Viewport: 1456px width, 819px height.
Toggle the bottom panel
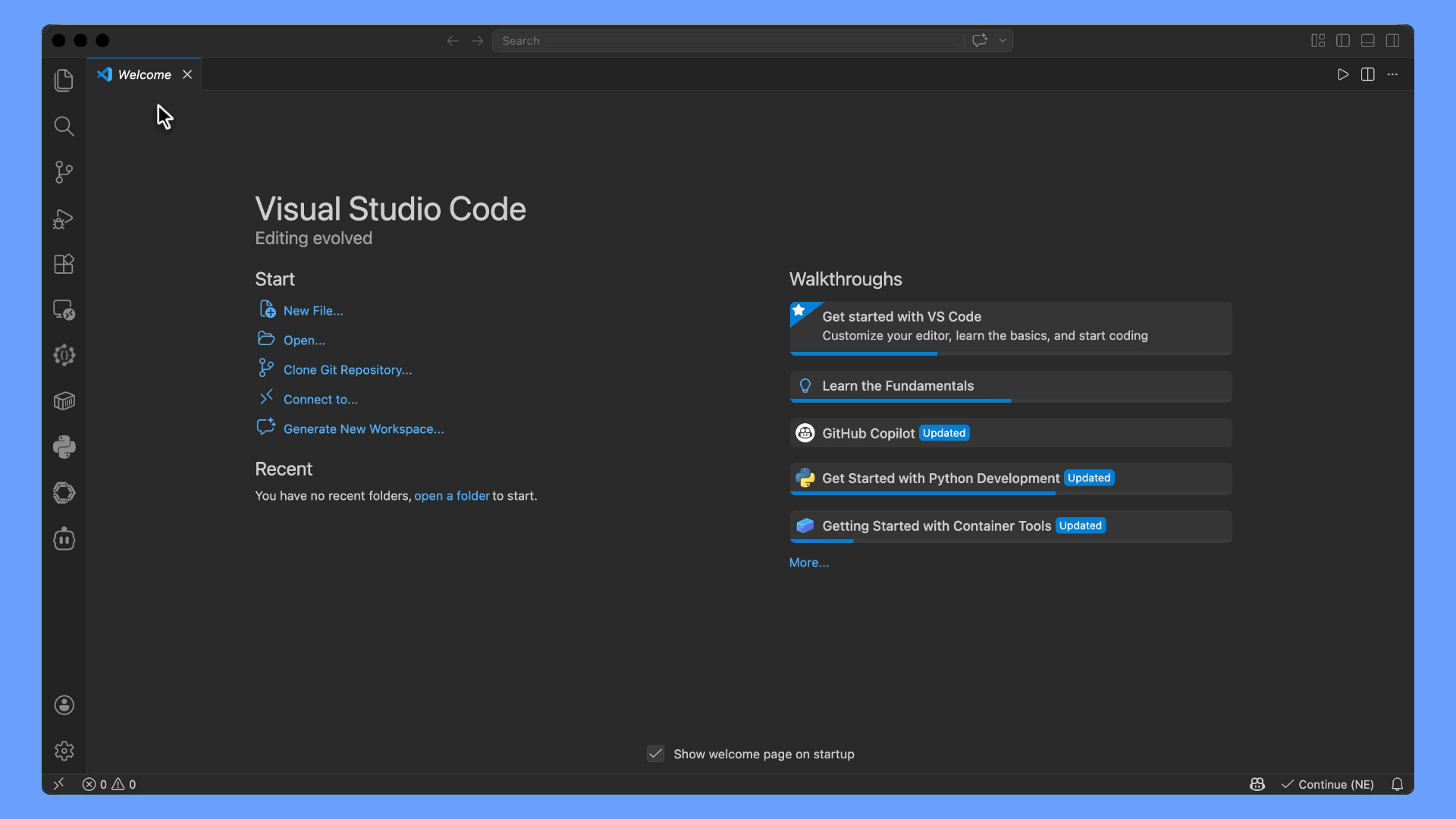pos(1368,41)
